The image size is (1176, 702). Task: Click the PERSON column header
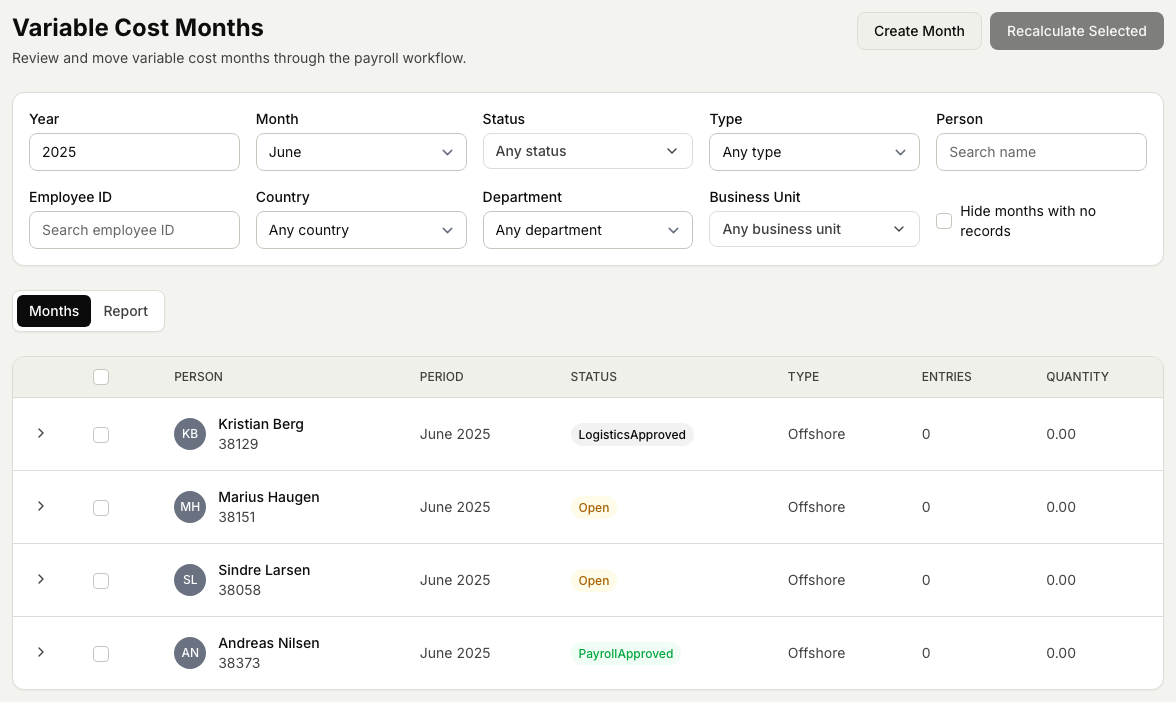tap(198, 377)
